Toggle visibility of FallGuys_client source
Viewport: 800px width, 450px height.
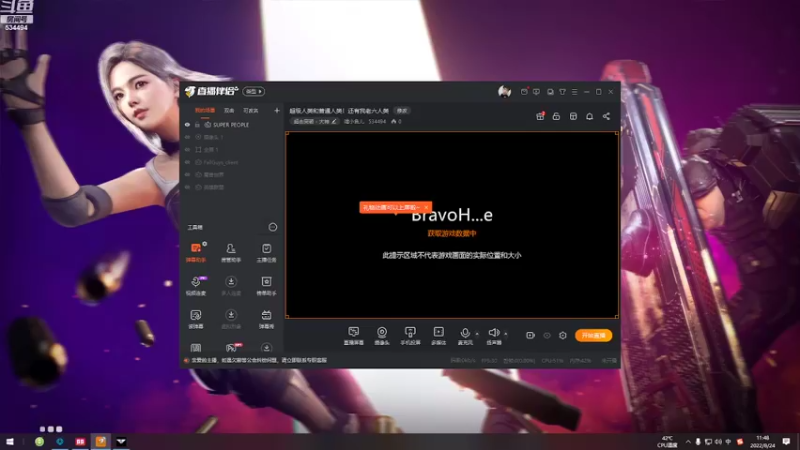(187, 162)
